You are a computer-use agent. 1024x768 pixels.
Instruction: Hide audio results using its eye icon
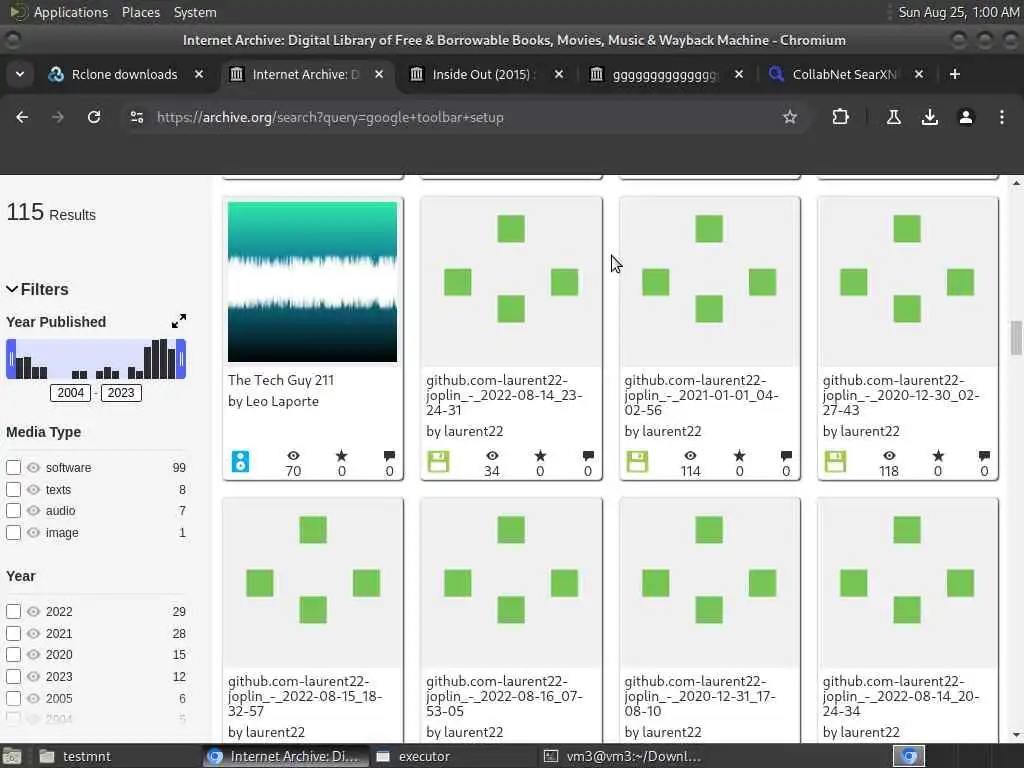(33, 511)
